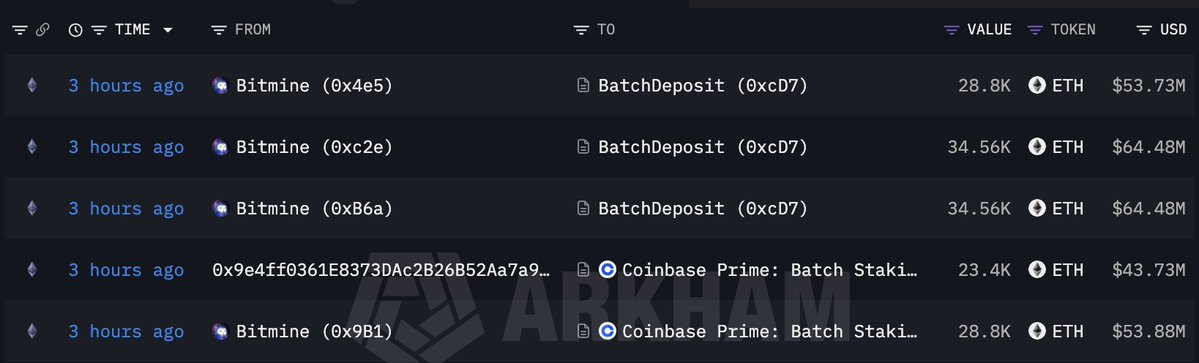Open the USD column filter
Screen dimensions: 1199x363
1144,30
